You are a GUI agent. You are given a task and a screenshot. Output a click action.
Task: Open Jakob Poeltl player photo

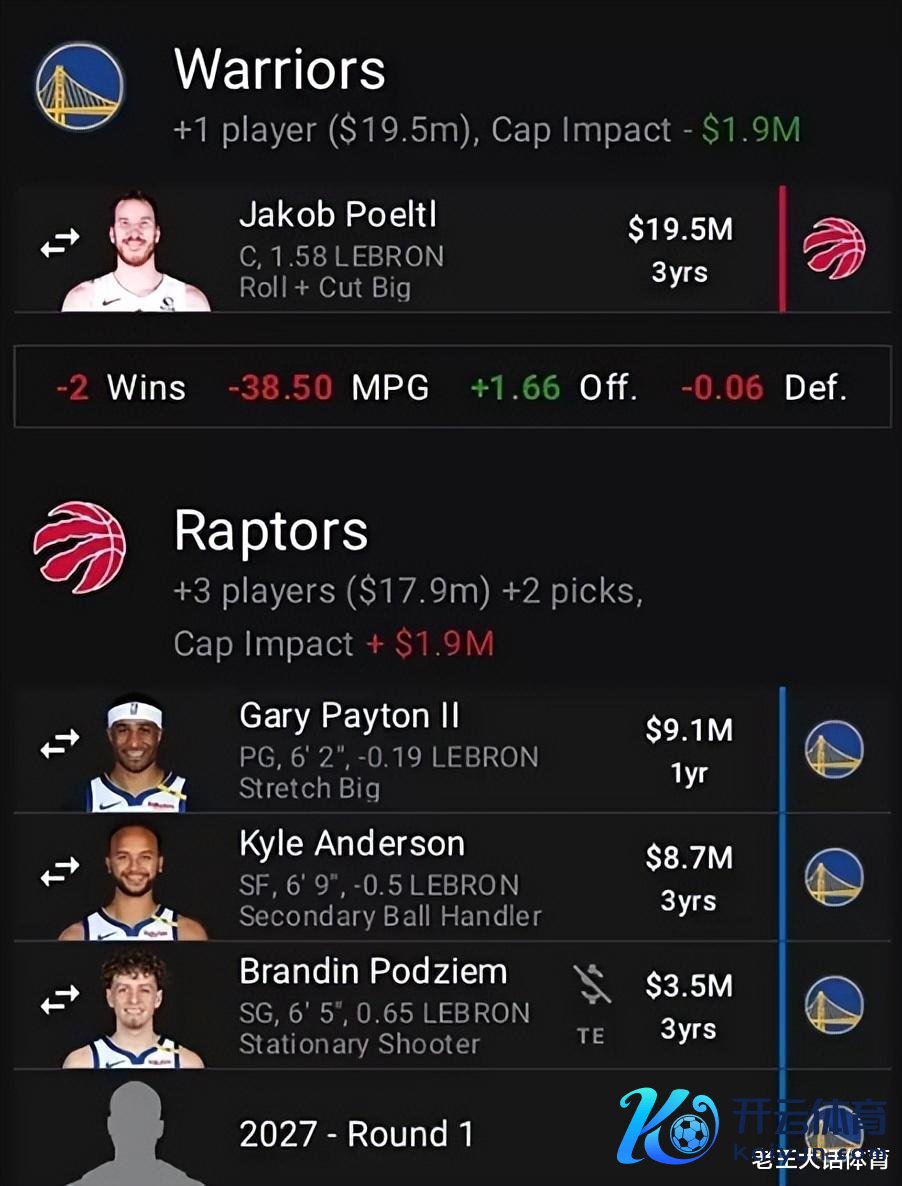point(135,252)
